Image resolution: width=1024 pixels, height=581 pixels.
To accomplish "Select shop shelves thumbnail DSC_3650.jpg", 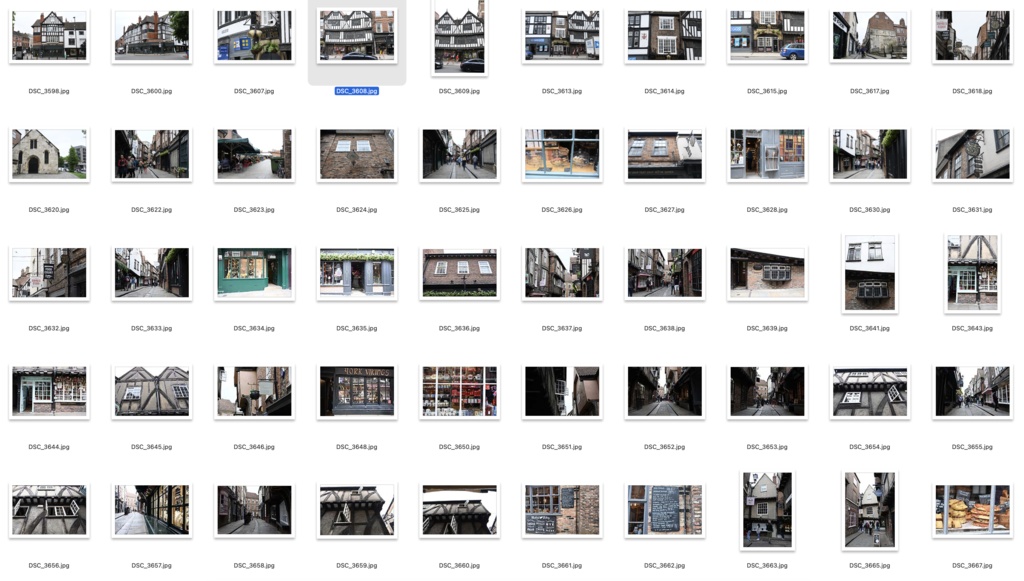I will pyautogui.click(x=459, y=392).
